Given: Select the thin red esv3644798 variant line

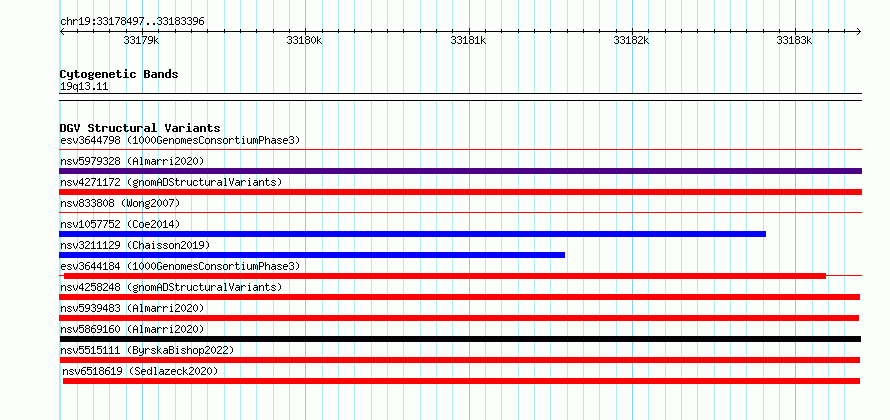Looking at the screenshot, I should (460, 150).
